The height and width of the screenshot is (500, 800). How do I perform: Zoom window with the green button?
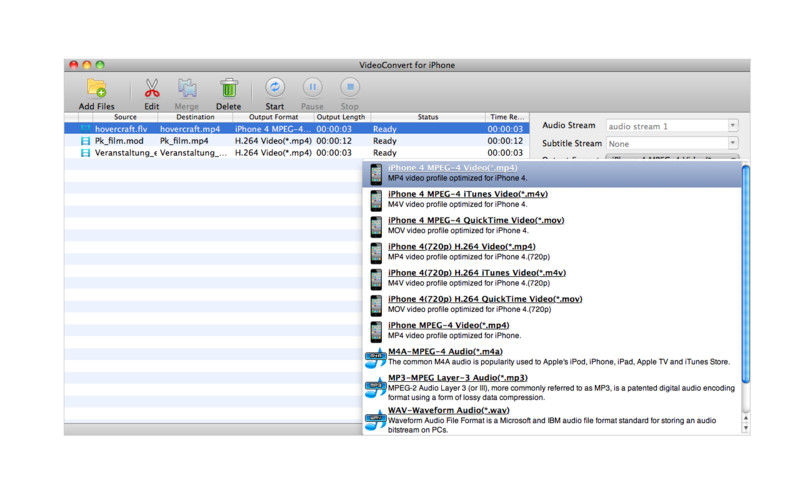point(100,65)
